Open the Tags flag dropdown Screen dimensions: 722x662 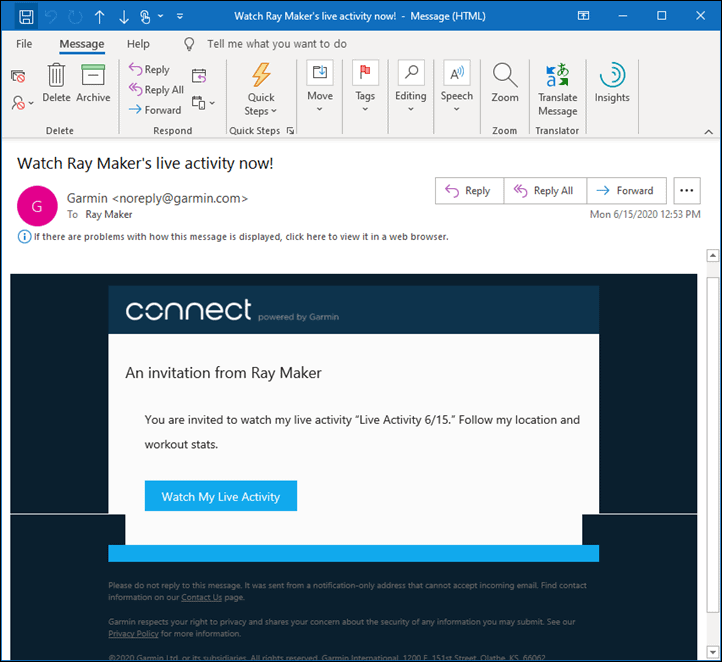(365, 87)
